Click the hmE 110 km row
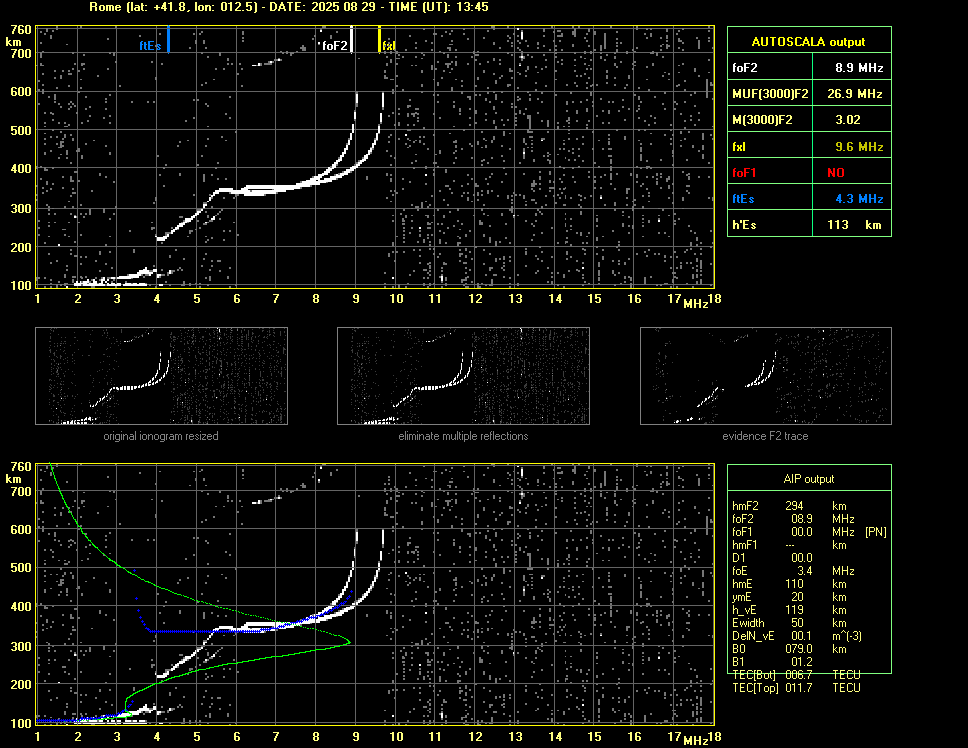The height and width of the screenshot is (748, 968). 790,584
